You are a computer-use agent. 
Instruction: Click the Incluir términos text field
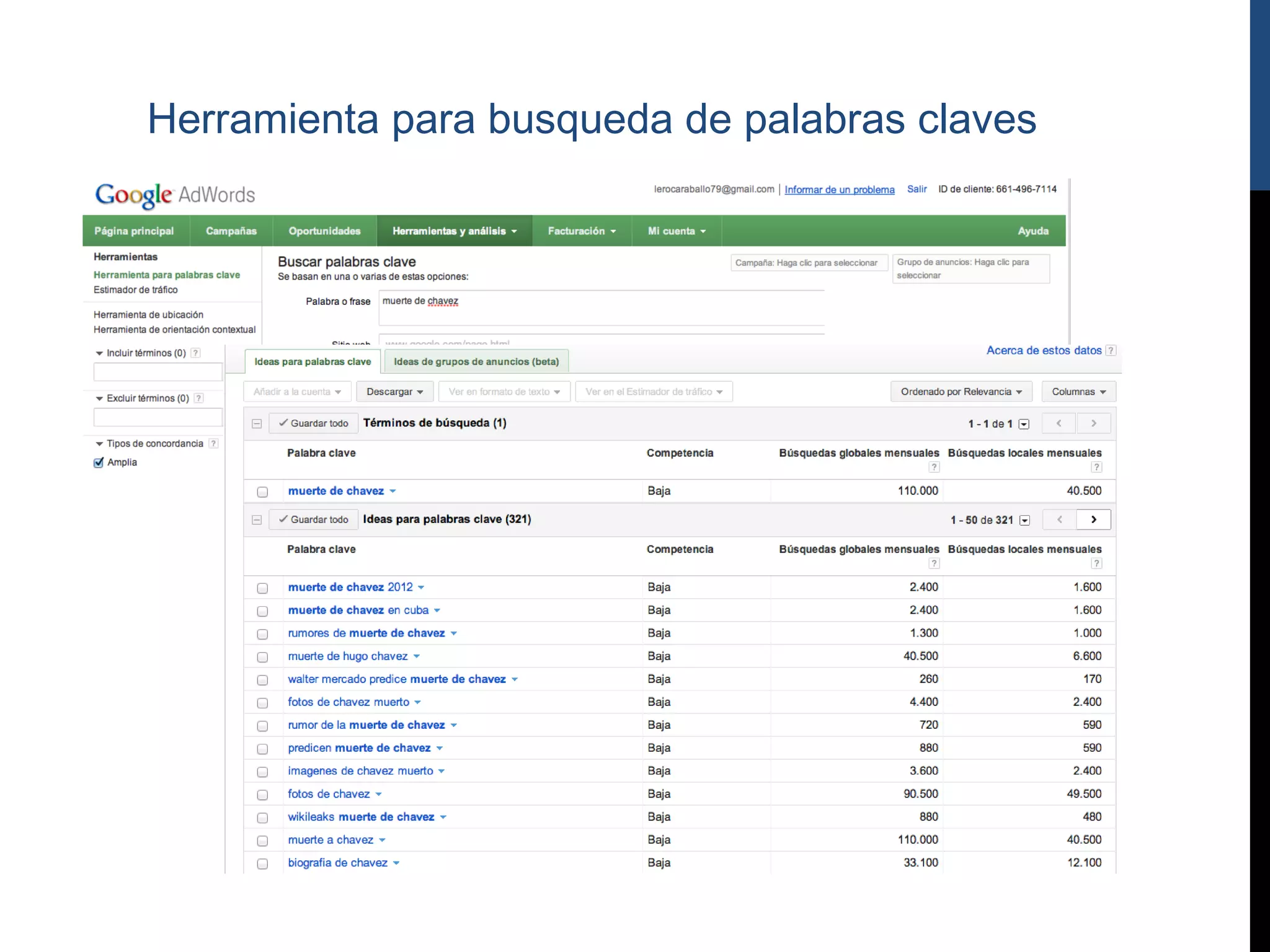click(x=158, y=372)
